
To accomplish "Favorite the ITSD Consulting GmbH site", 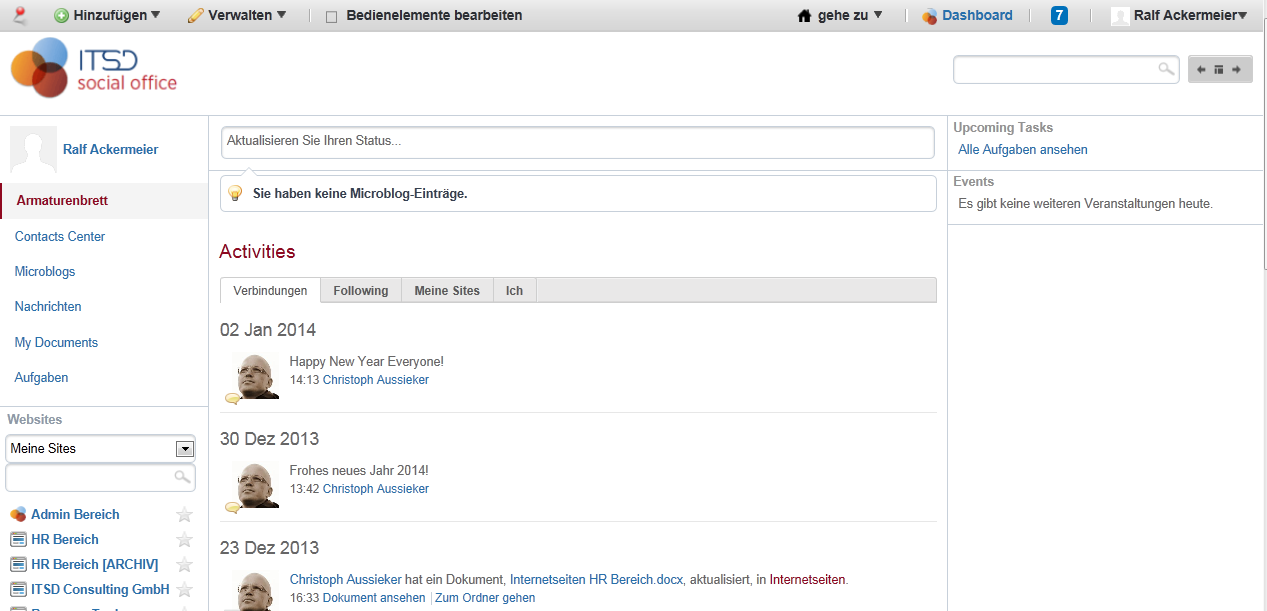I will coord(184,590).
